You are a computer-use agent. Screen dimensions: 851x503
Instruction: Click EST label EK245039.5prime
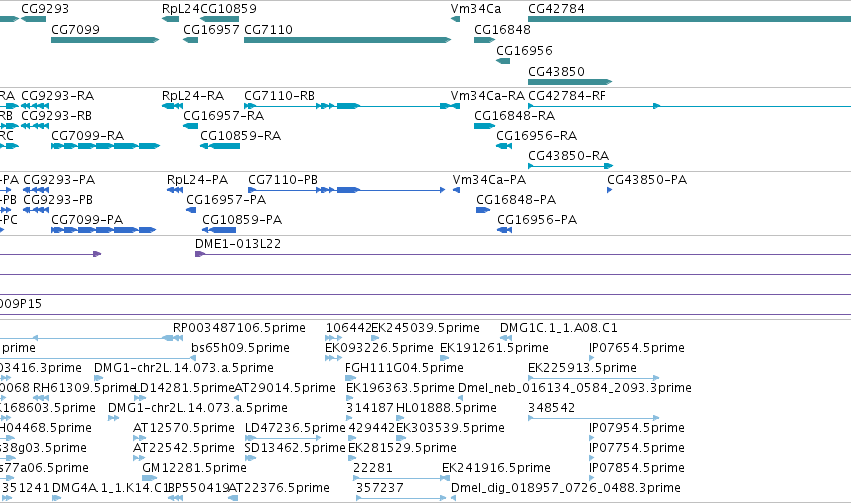coord(426,328)
